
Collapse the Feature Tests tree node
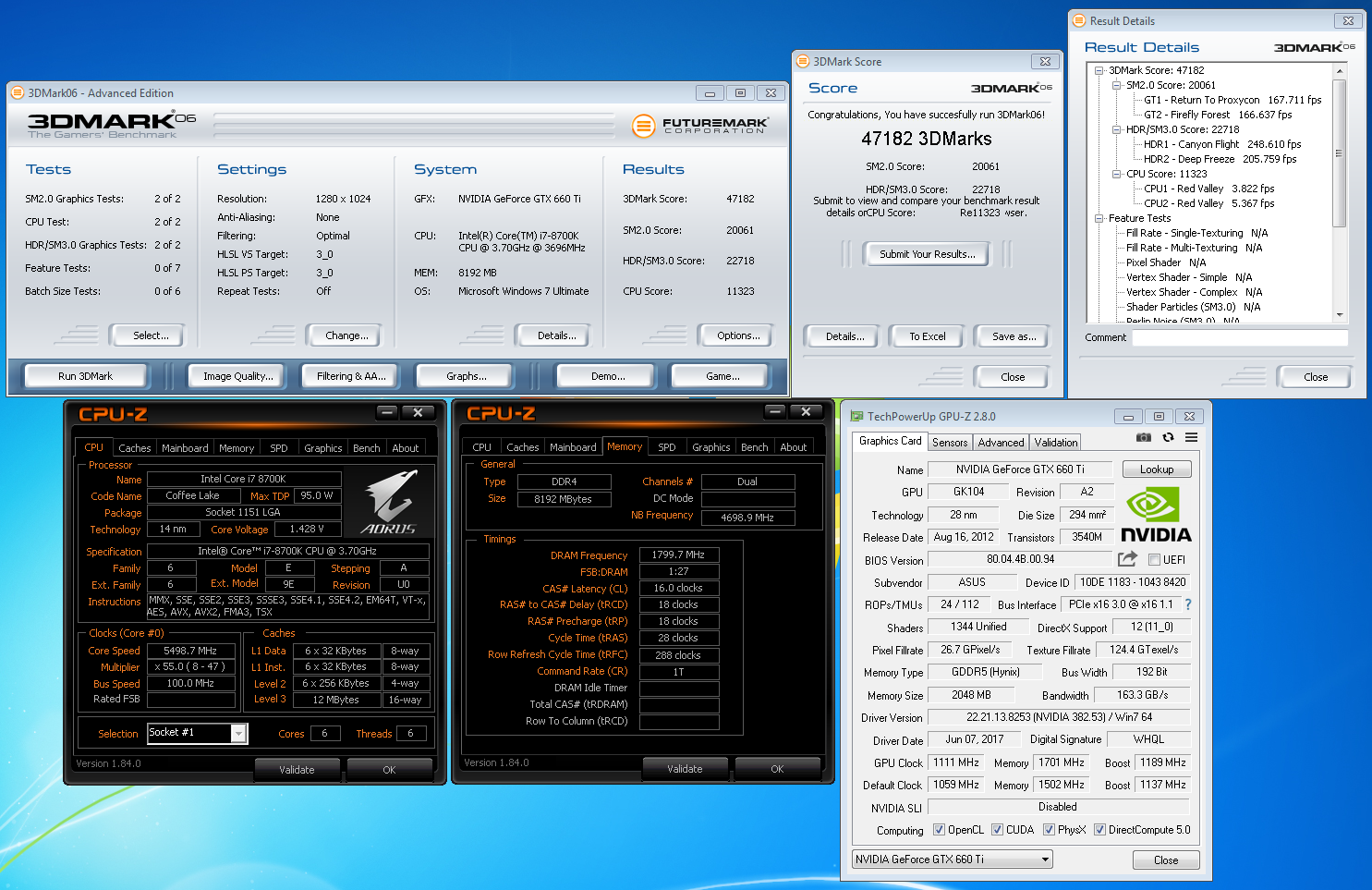1099,218
